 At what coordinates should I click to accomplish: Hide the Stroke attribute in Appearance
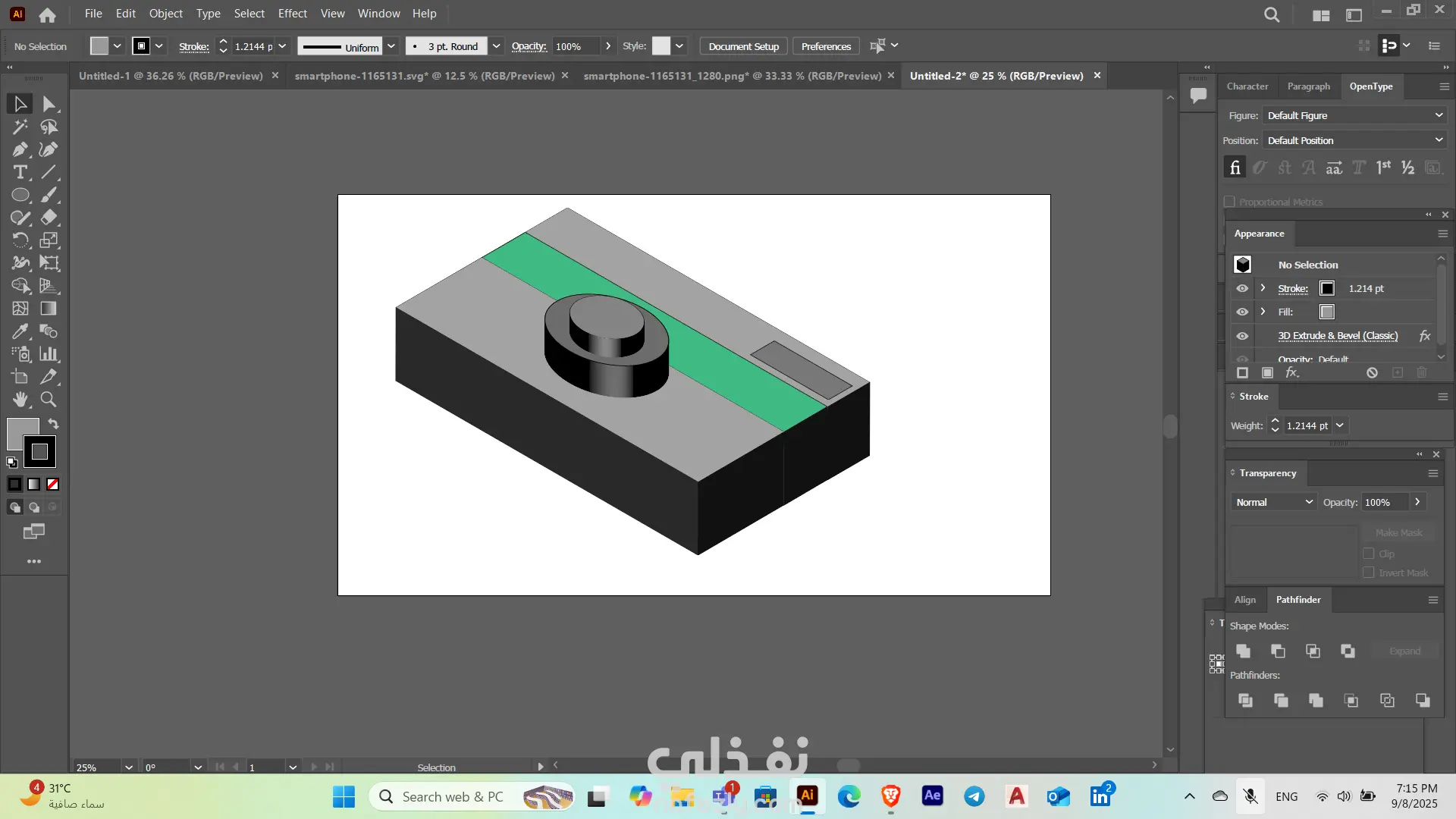coord(1242,288)
